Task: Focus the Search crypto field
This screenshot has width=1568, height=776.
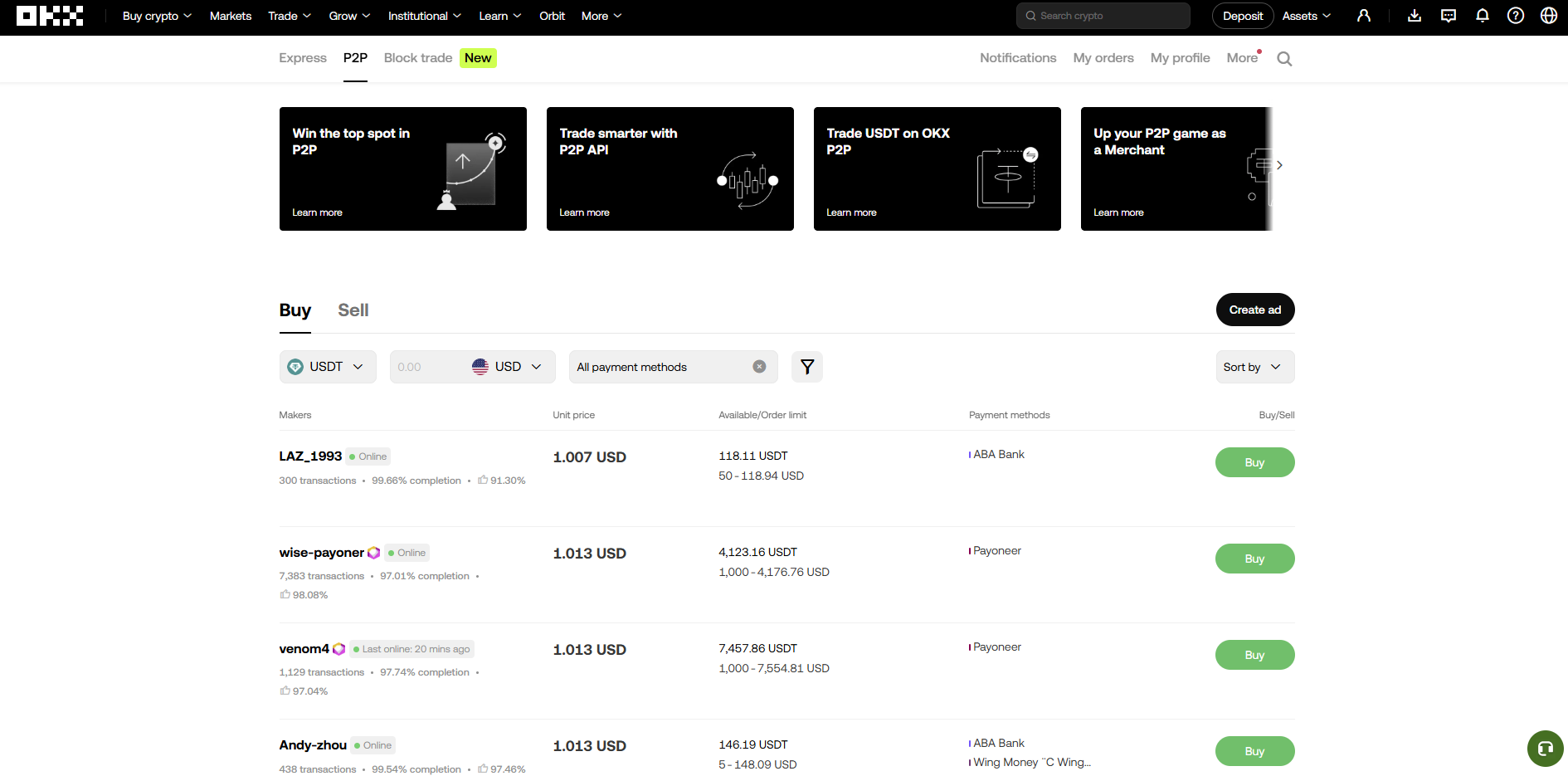Action: click(1103, 16)
